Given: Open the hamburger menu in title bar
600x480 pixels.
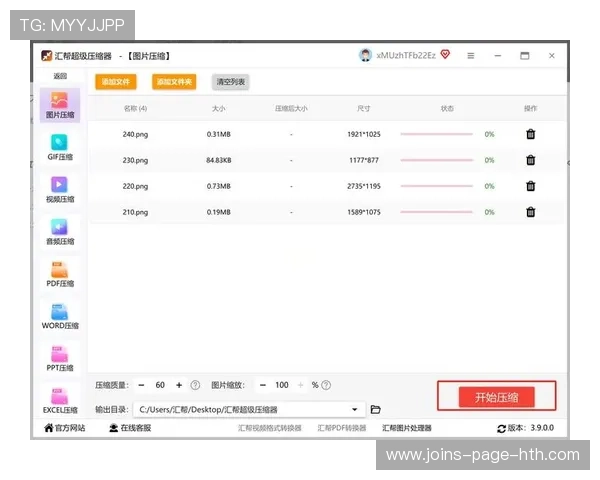Looking at the screenshot, I should (471, 56).
